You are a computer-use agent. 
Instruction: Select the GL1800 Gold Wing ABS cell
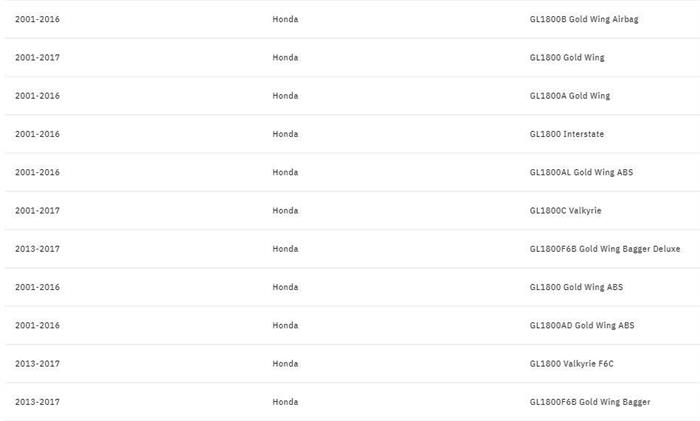[575, 287]
